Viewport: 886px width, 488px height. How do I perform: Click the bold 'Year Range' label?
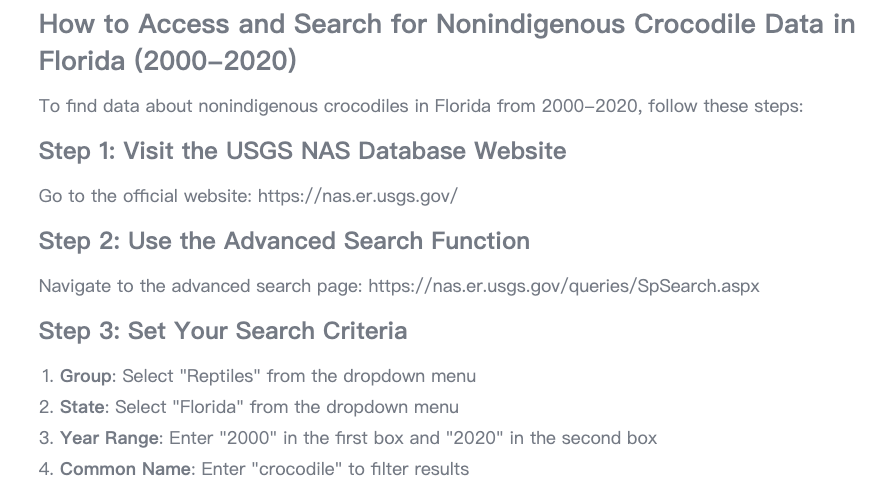click(x=111, y=438)
